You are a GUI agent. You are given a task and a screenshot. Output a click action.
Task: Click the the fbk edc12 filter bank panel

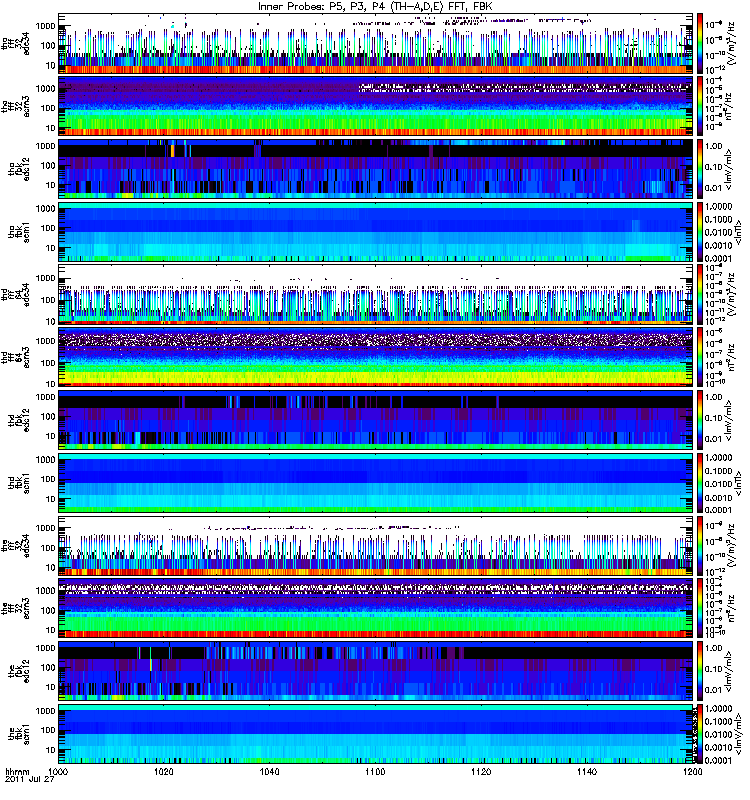tap(376, 671)
